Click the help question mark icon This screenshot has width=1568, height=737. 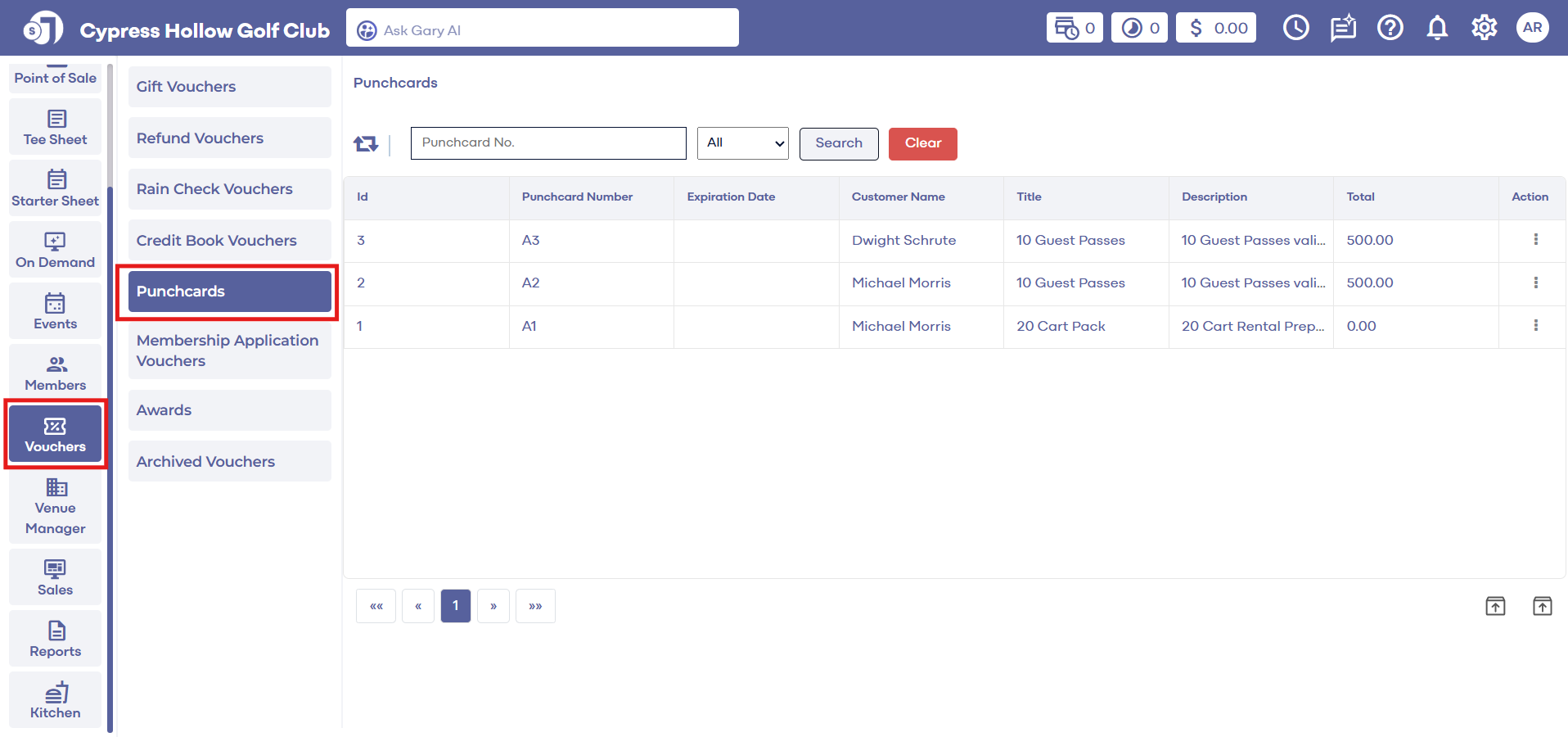[x=1390, y=28]
